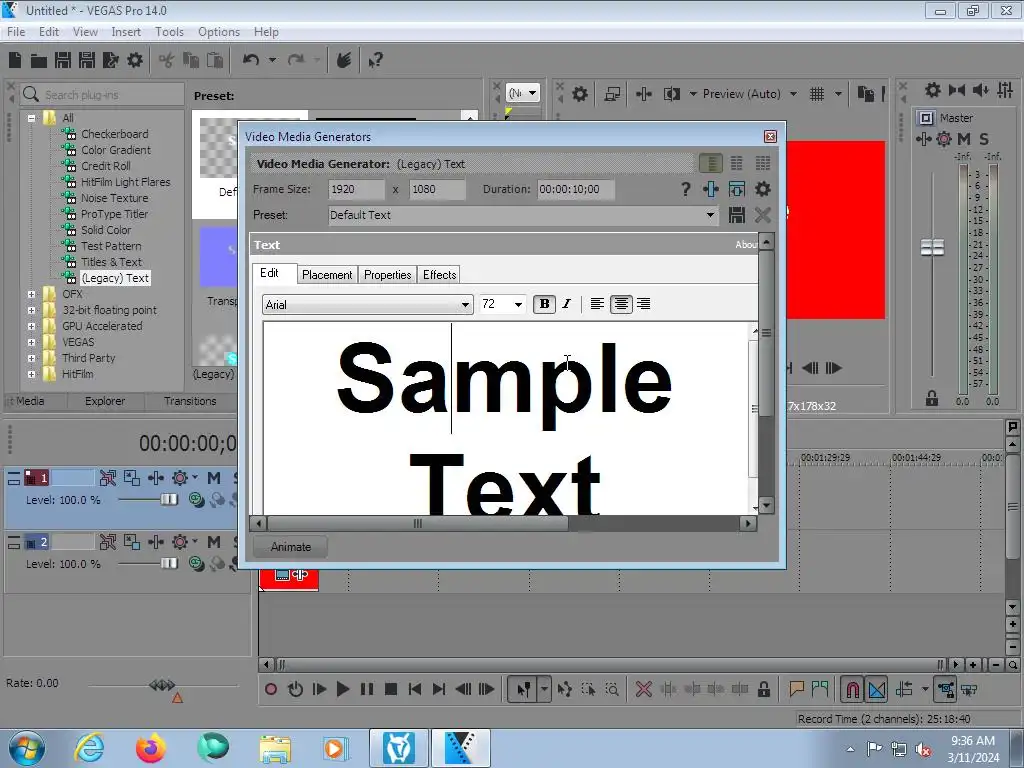Switch to the Properties tab
This screenshot has width=1024, height=768.
387,275
